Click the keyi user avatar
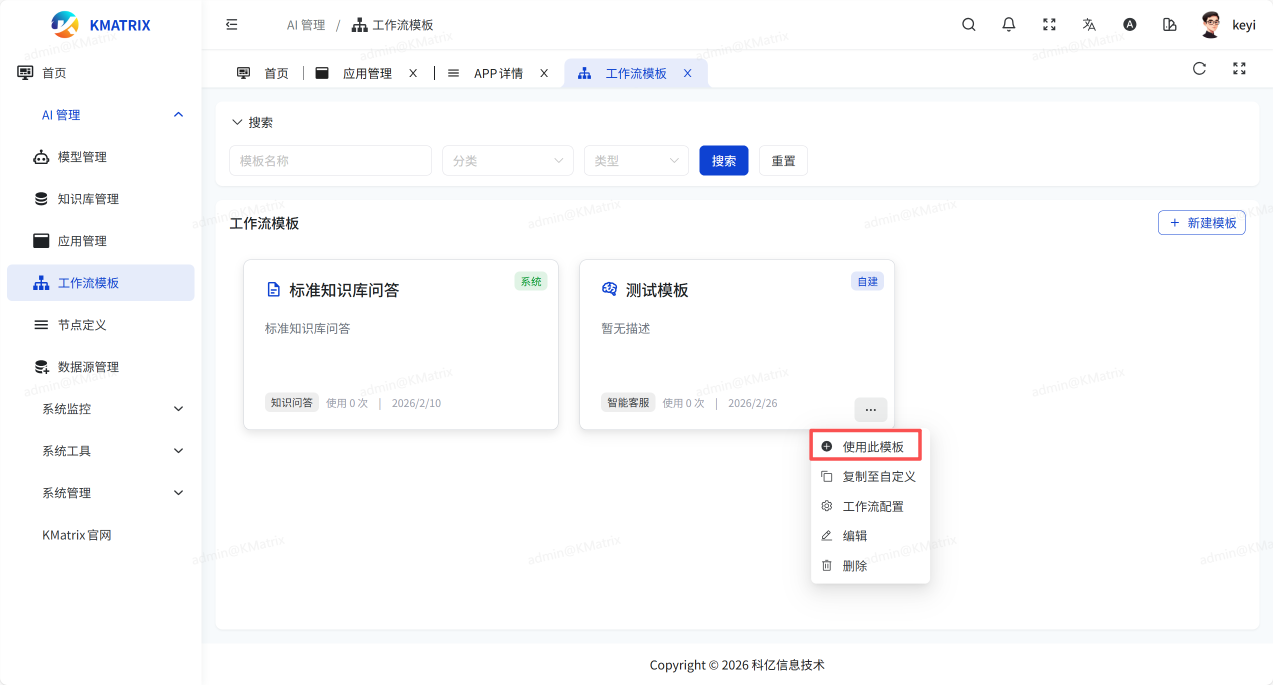This screenshot has height=685, width=1273. click(1211, 25)
